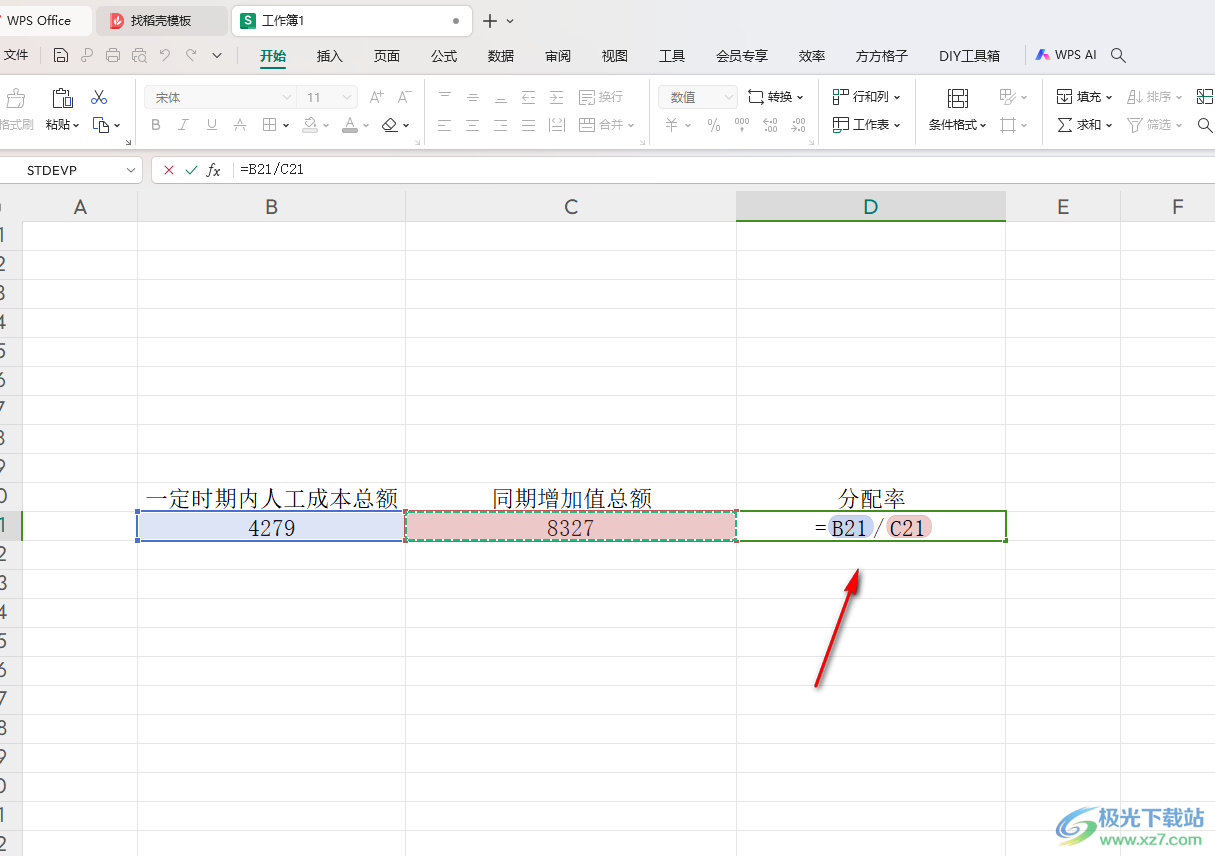
Task: Align text to bottom icon
Action: point(501,97)
